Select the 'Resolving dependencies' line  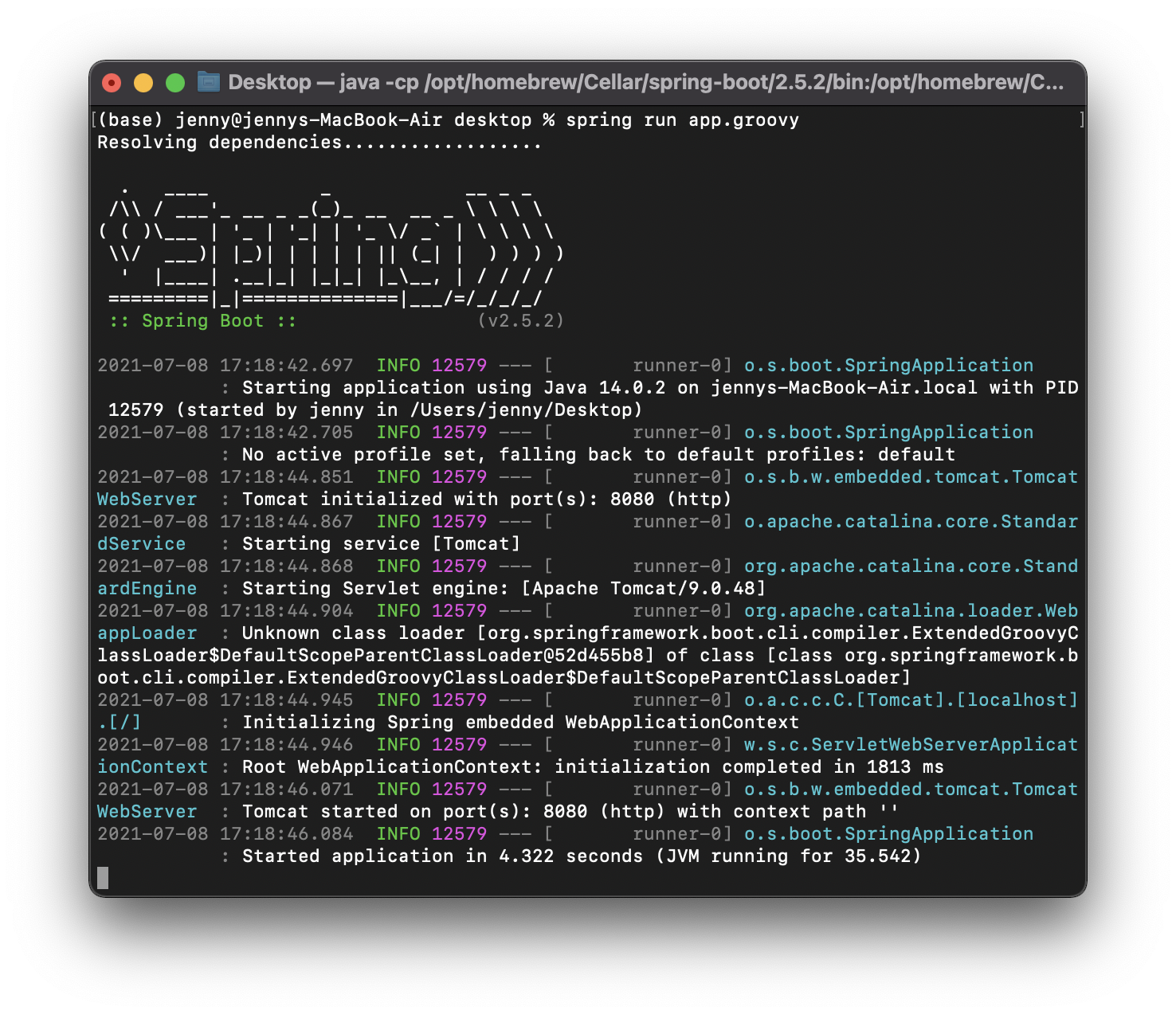tap(319, 143)
